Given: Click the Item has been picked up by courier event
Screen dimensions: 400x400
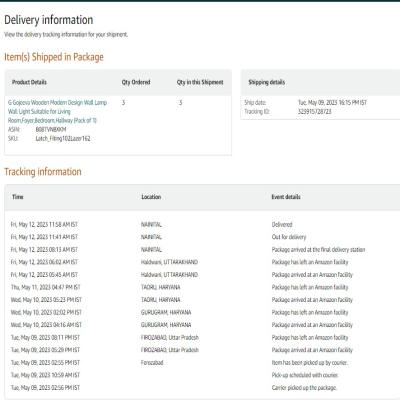Looking at the screenshot, I should (310, 362).
